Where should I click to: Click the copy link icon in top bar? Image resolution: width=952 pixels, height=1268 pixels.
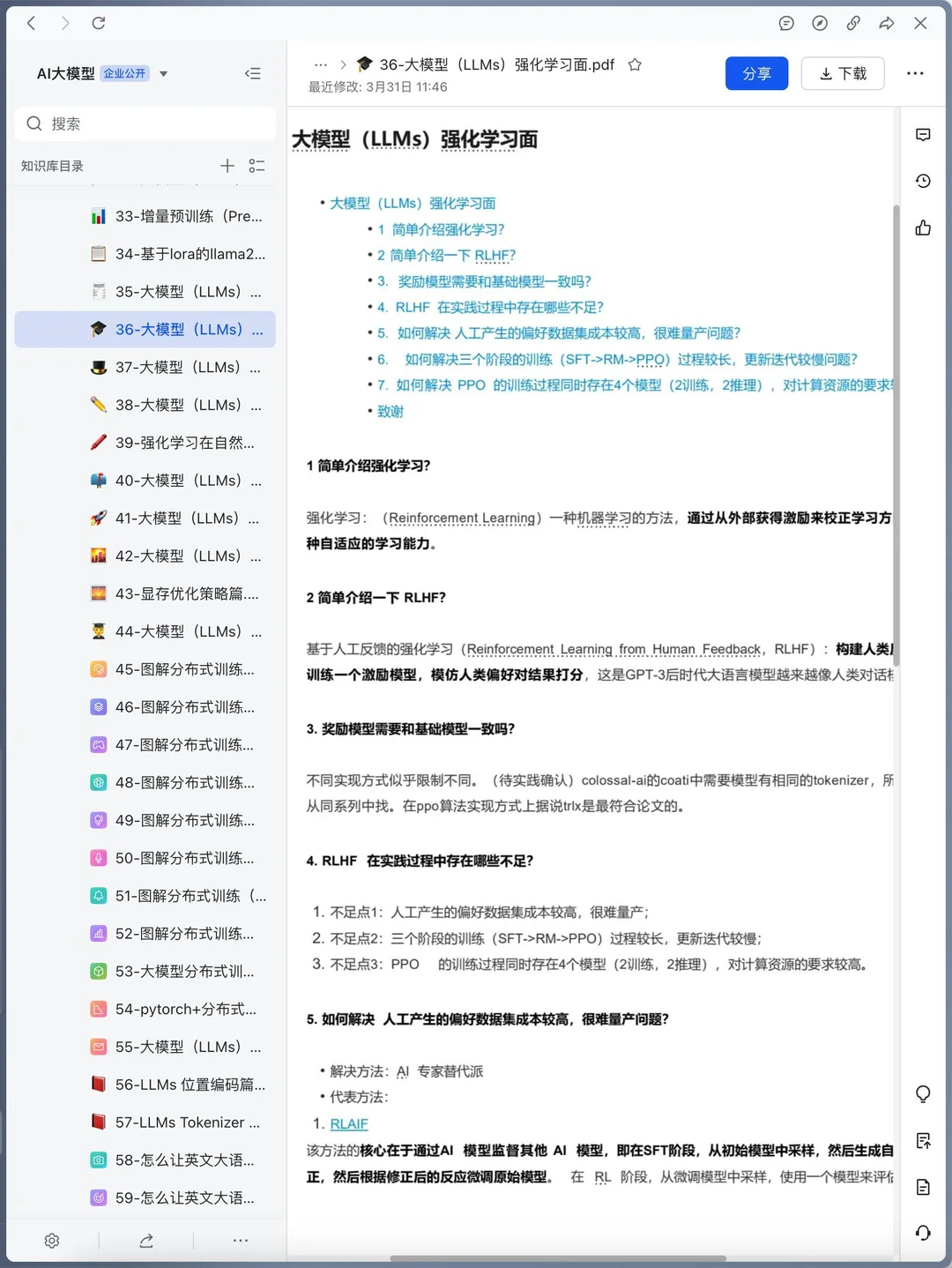click(x=852, y=24)
